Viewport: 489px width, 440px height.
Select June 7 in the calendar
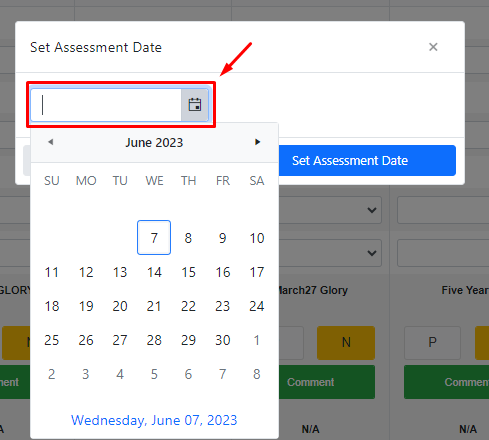[154, 238]
